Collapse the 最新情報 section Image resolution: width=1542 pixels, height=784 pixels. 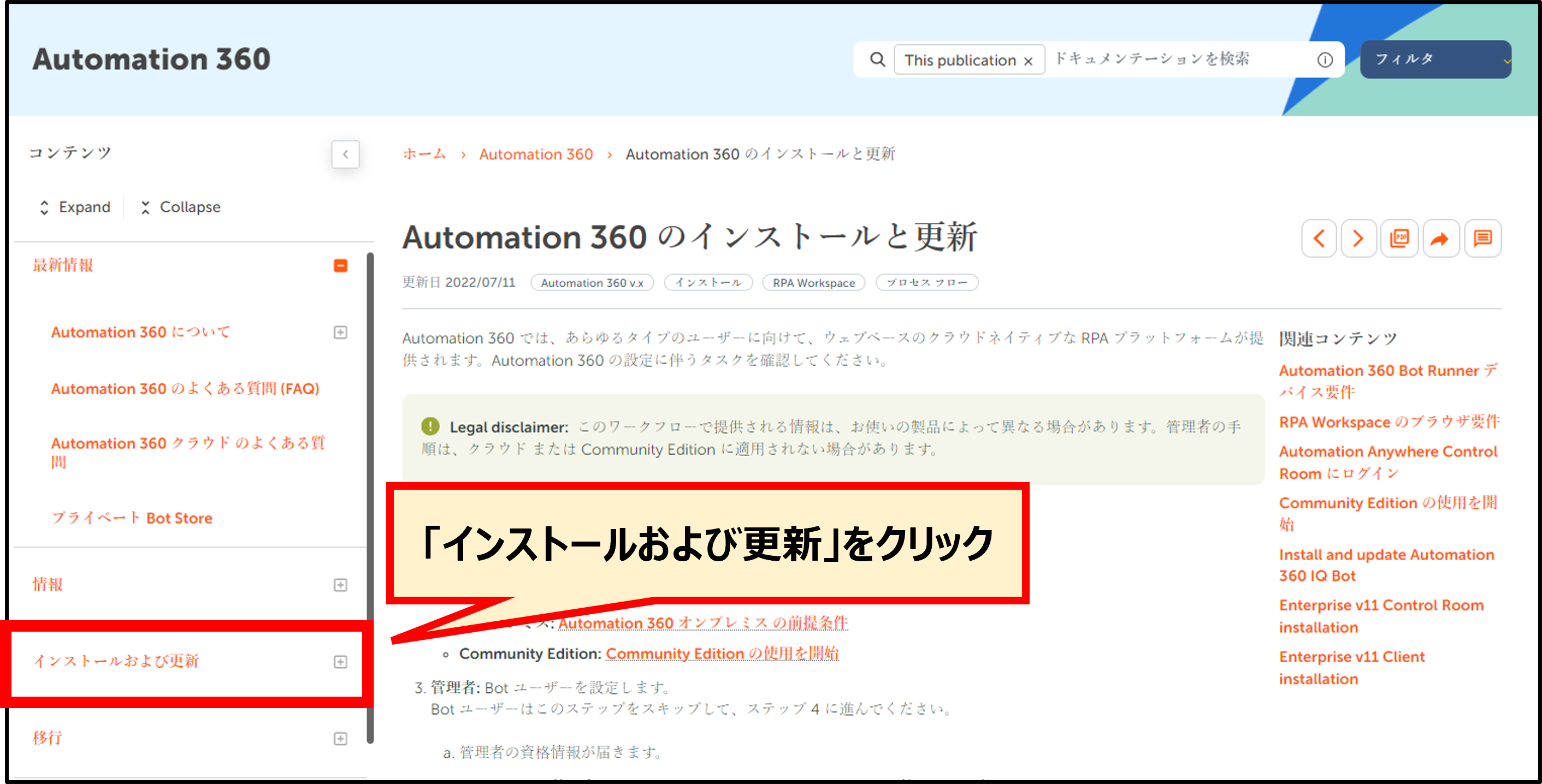click(341, 265)
